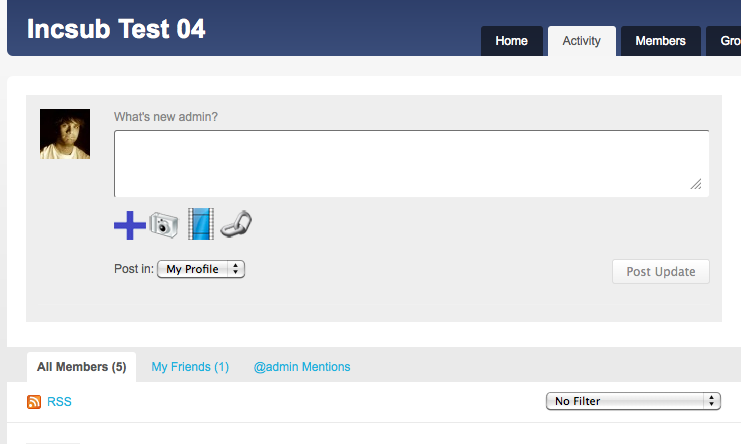Open the No Filter dropdown

point(633,401)
